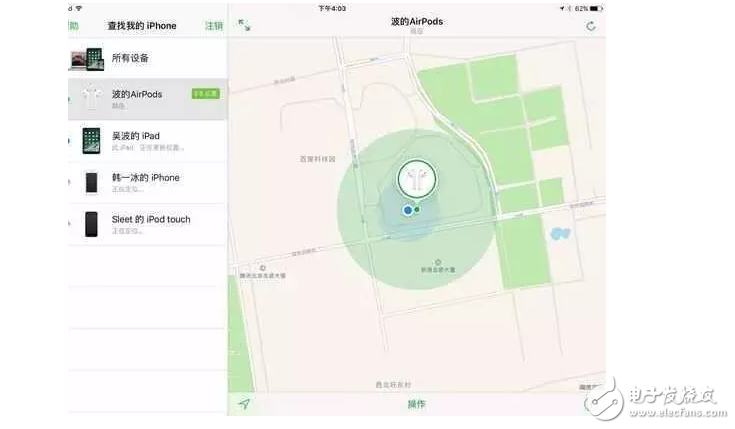Image resolution: width=735 pixels, height=429 pixels.
Task: Tap the AirPods pin on the map
Action: [417, 179]
